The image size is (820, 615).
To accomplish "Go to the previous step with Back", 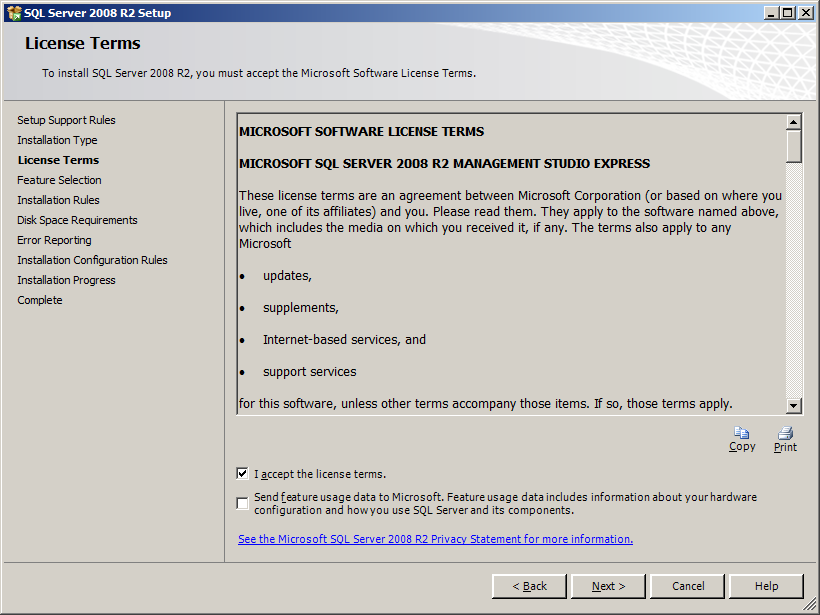I will click(529, 586).
